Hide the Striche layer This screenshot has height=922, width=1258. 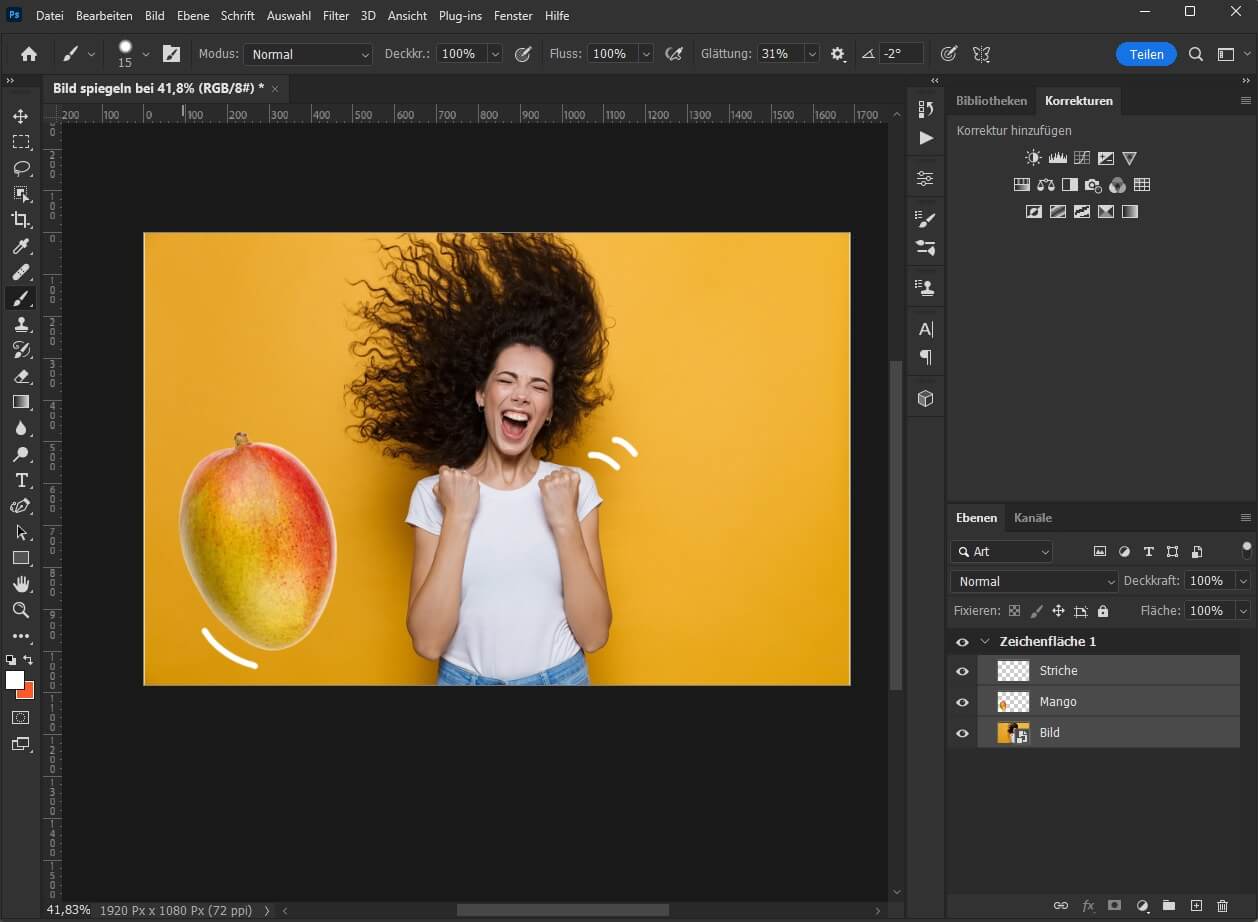coord(961,671)
